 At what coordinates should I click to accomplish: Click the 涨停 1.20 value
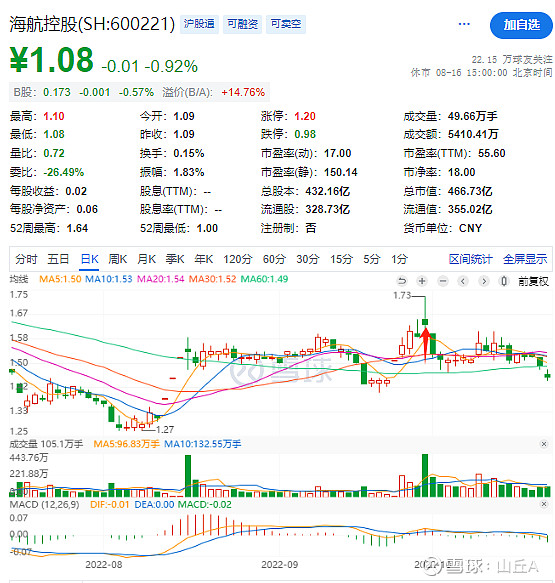pos(305,116)
